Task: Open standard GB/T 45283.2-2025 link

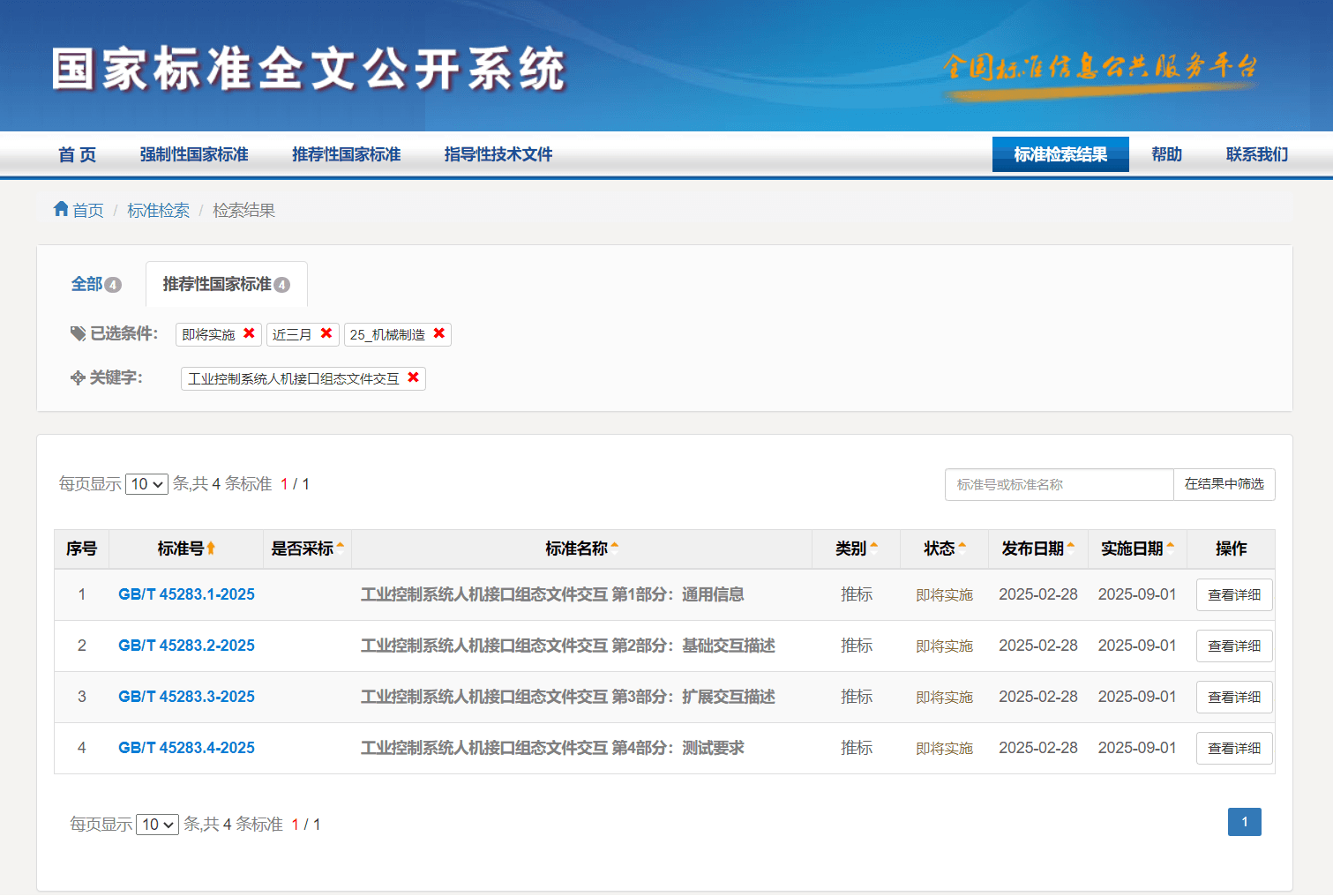Action: pos(186,646)
